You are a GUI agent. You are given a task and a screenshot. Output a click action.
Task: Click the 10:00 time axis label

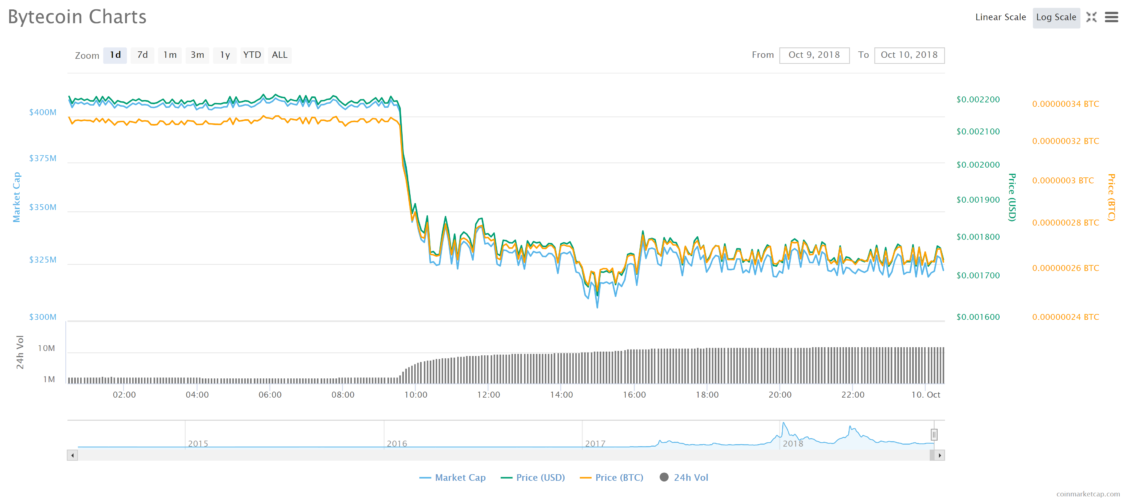click(416, 395)
